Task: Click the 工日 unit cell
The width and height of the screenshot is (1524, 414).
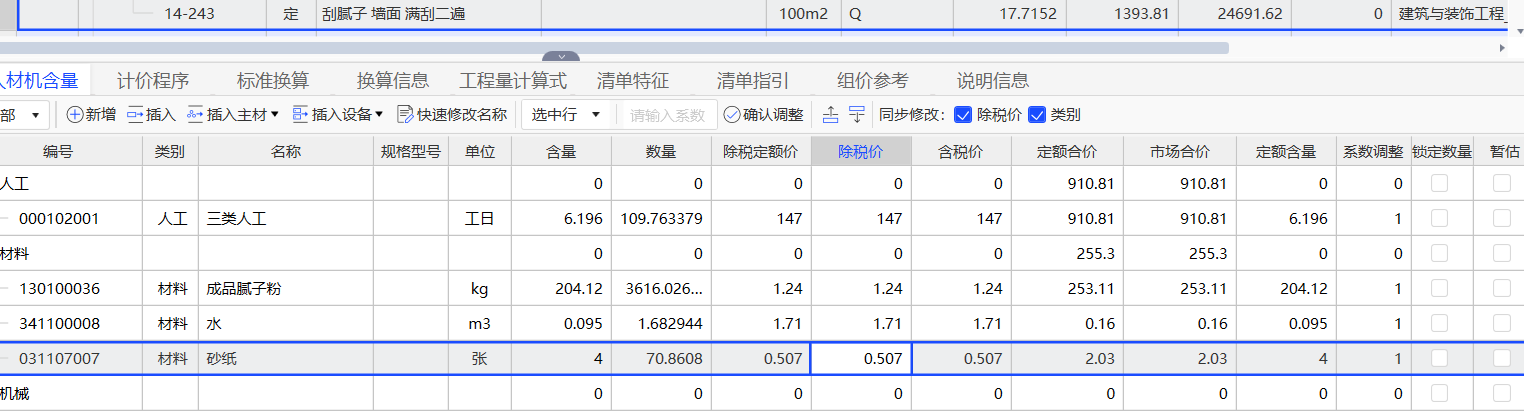Action: tap(480, 218)
